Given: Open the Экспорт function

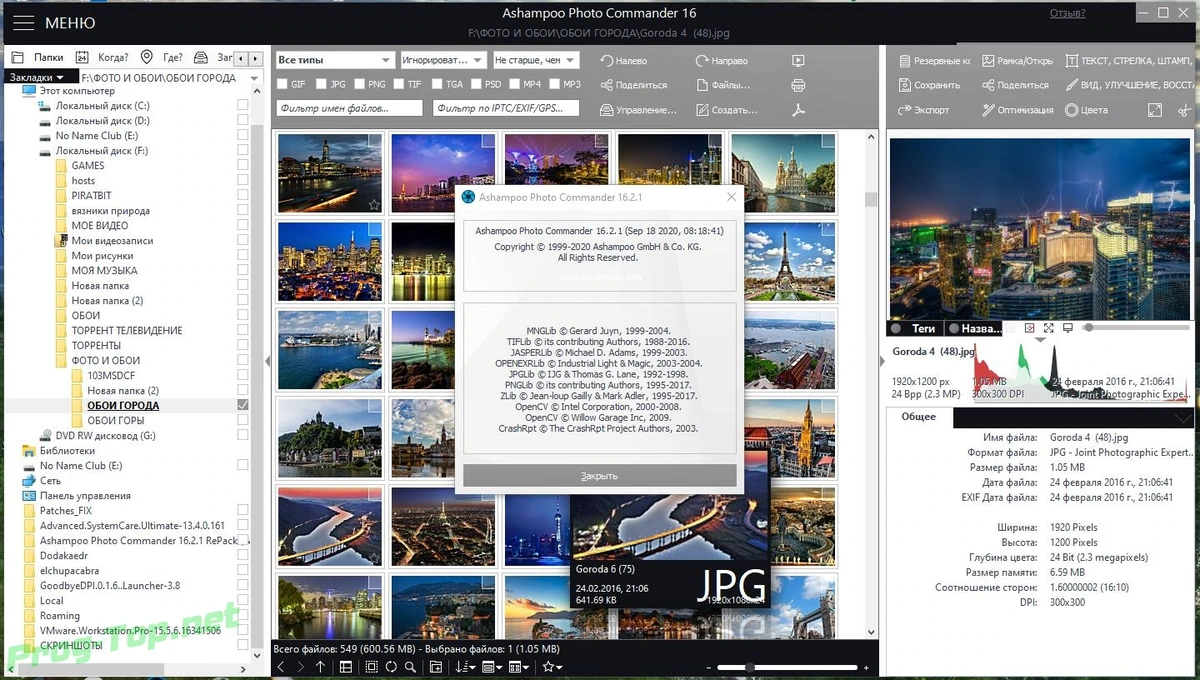Looking at the screenshot, I should tap(924, 110).
